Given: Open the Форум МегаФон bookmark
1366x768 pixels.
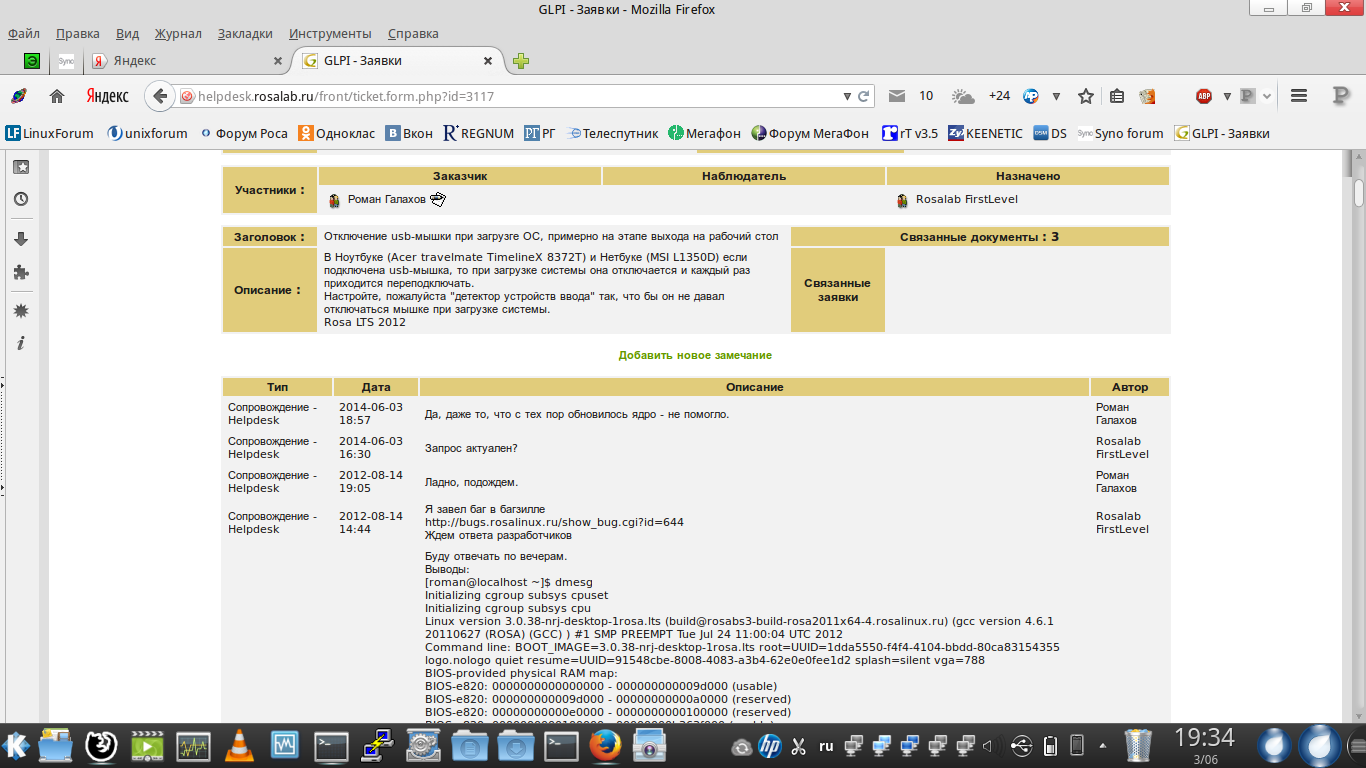Looking at the screenshot, I should tap(809, 133).
